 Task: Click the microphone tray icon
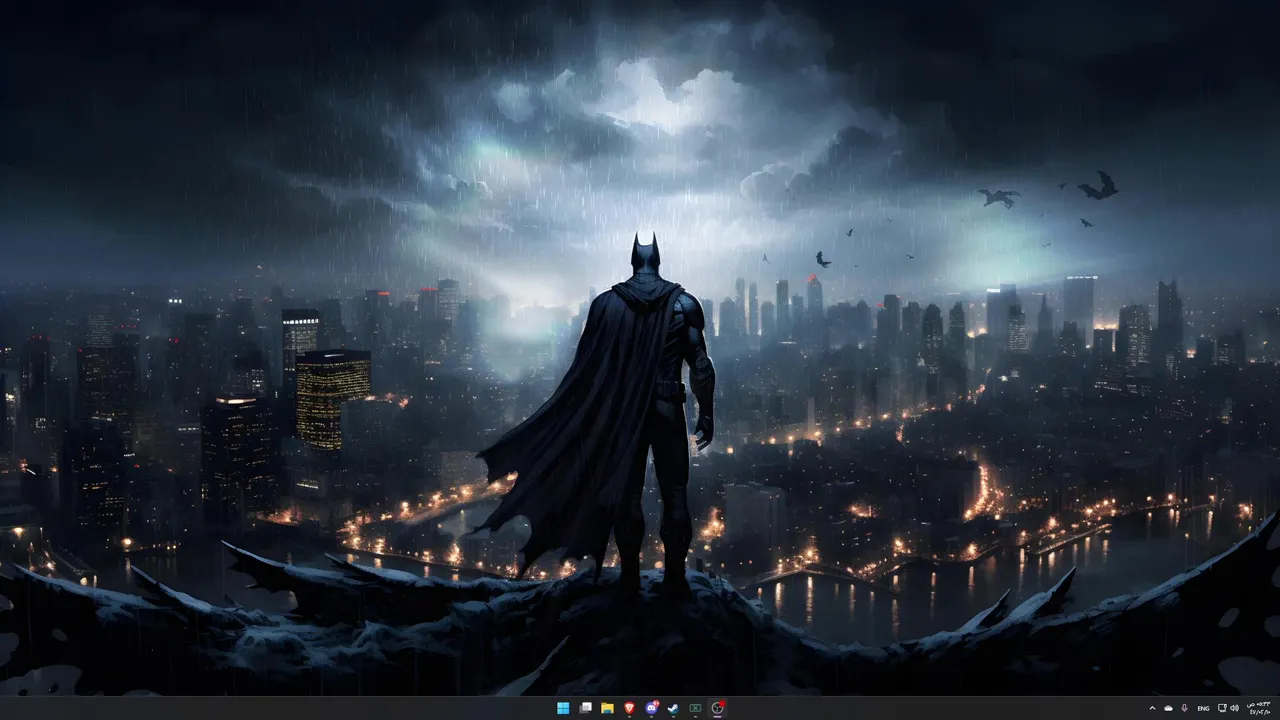coord(1184,708)
